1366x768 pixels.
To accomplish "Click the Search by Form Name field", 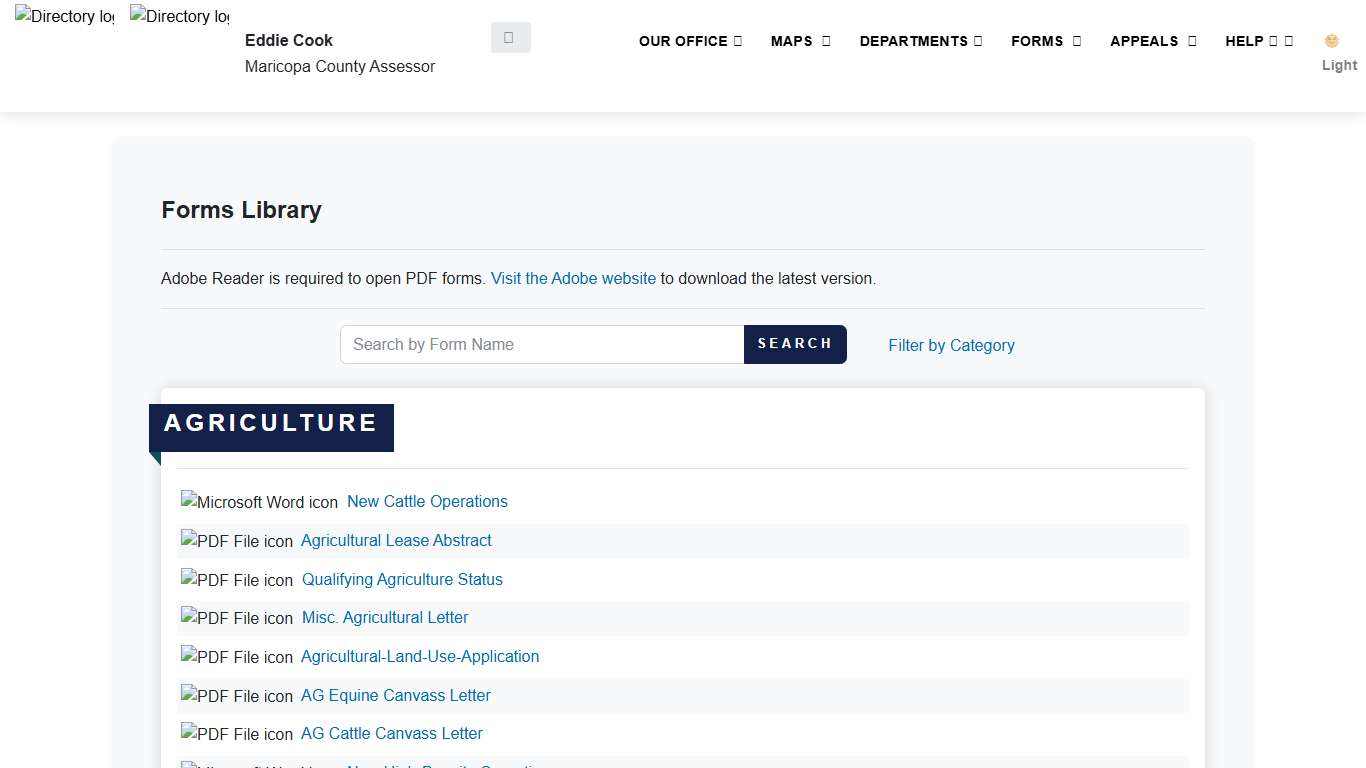I will (x=541, y=344).
